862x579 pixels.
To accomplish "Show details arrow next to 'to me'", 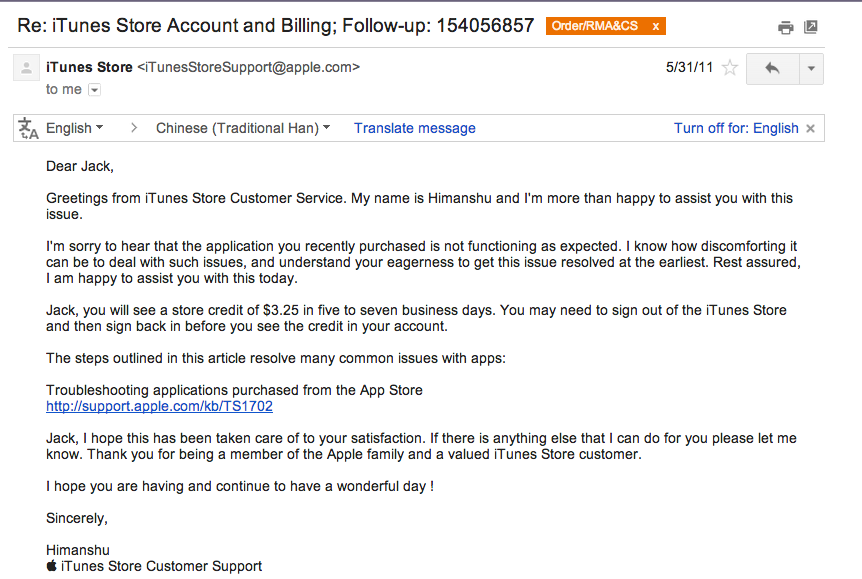I will [x=95, y=90].
